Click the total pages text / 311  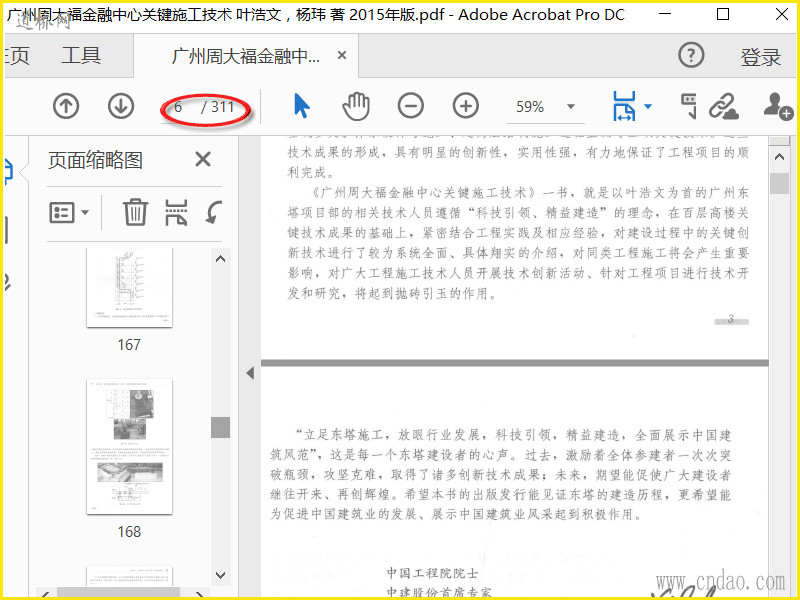click(x=217, y=107)
